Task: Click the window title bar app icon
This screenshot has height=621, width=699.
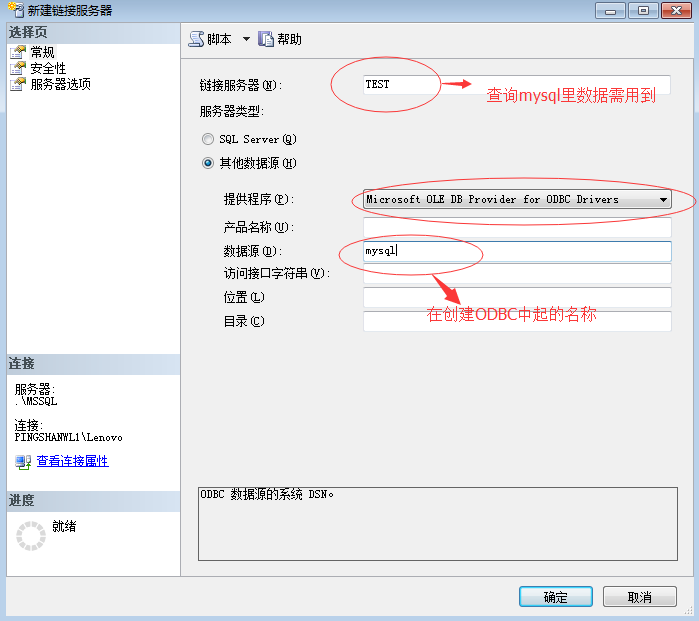Action: (x=16, y=10)
